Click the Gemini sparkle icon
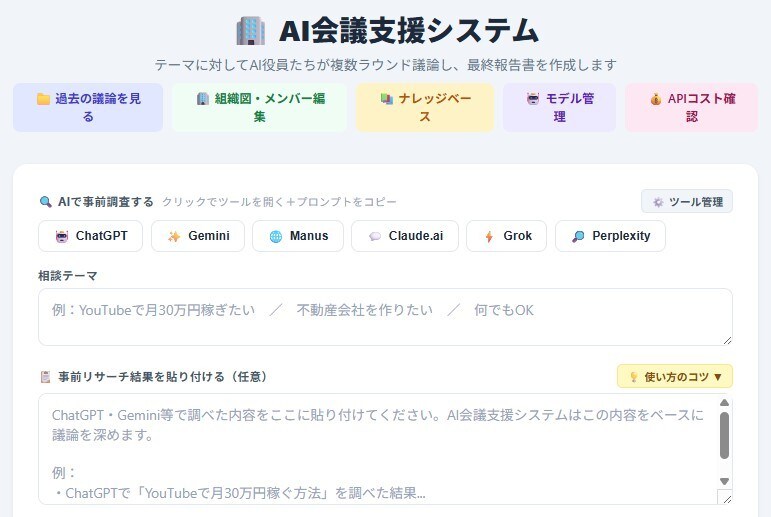Image resolution: width=771 pixels, height=517 pixels. click(174, 237)
